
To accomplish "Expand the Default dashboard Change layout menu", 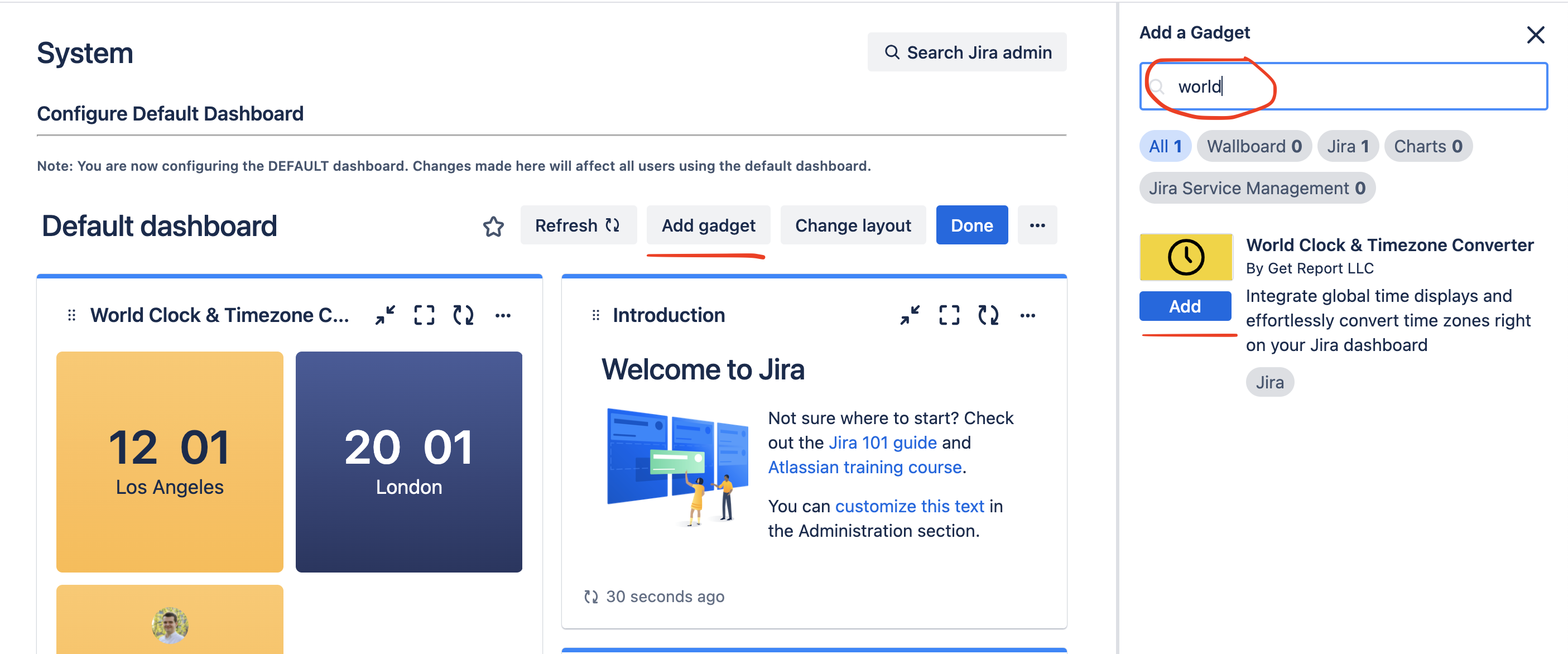I will 853,225.
